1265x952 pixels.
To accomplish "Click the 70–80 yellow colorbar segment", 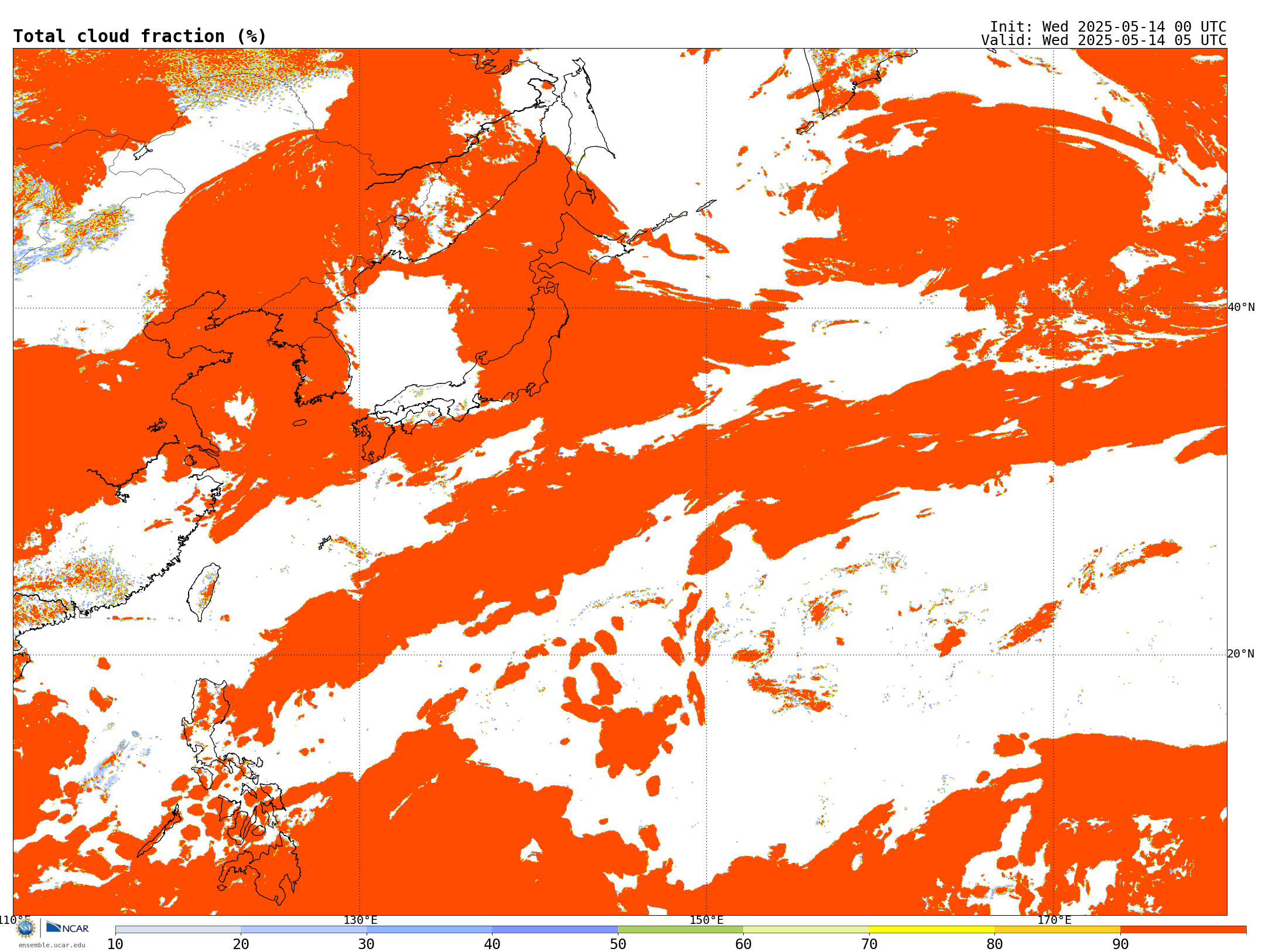I will [x=932, y=930].
